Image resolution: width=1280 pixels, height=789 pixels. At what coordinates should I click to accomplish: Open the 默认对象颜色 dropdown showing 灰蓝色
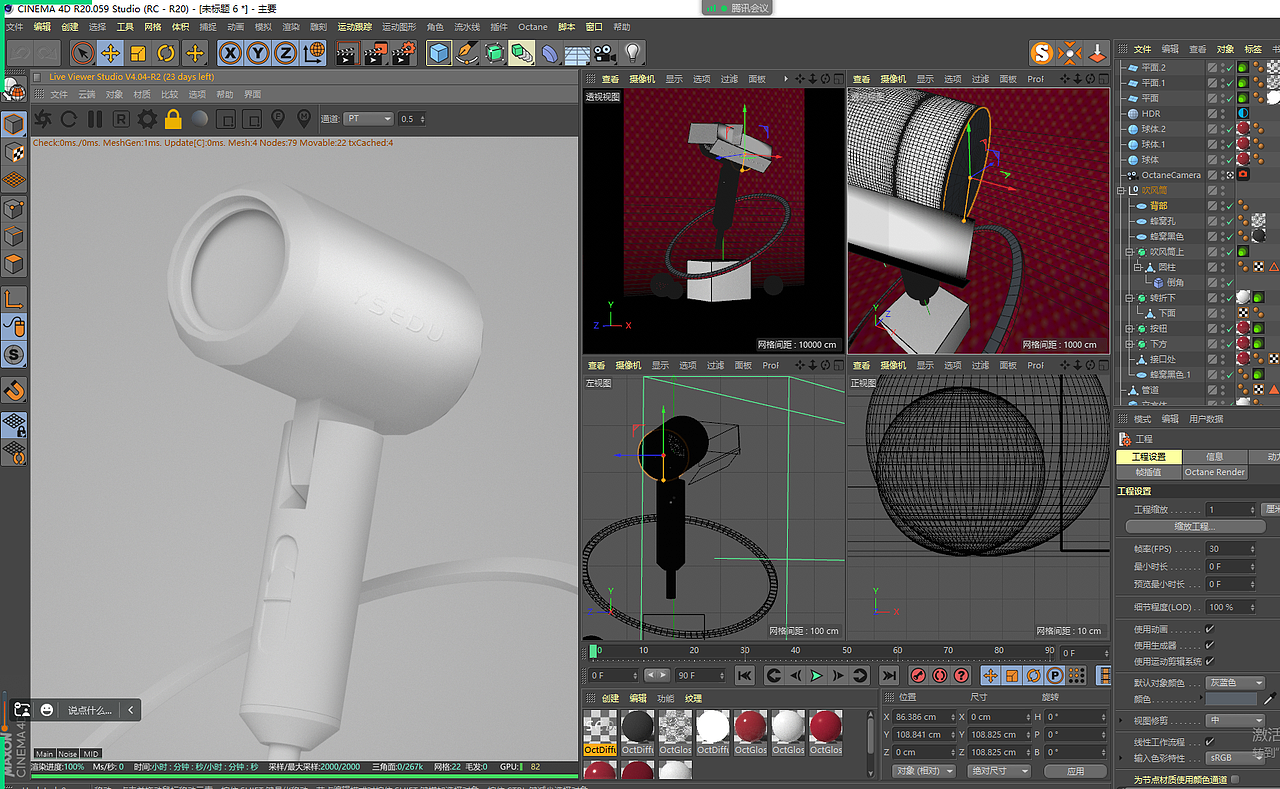[1235, 683]
